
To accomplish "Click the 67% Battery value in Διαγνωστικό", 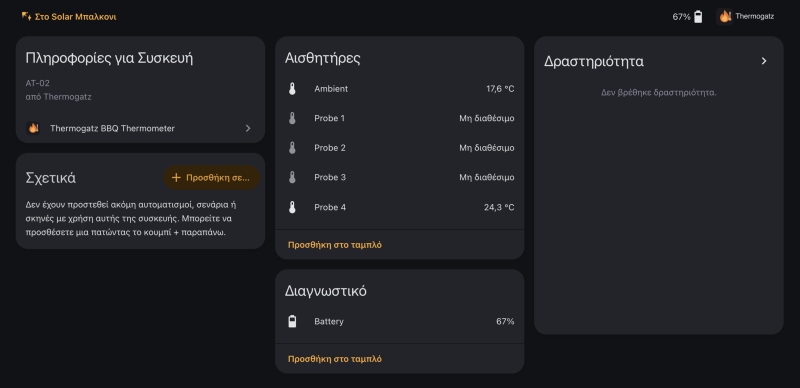I will (505, 322).
